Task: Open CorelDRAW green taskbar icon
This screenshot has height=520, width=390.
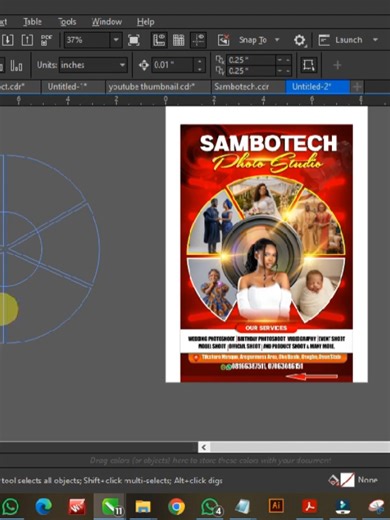Action: pyautogui.click(x=111, y=507)
